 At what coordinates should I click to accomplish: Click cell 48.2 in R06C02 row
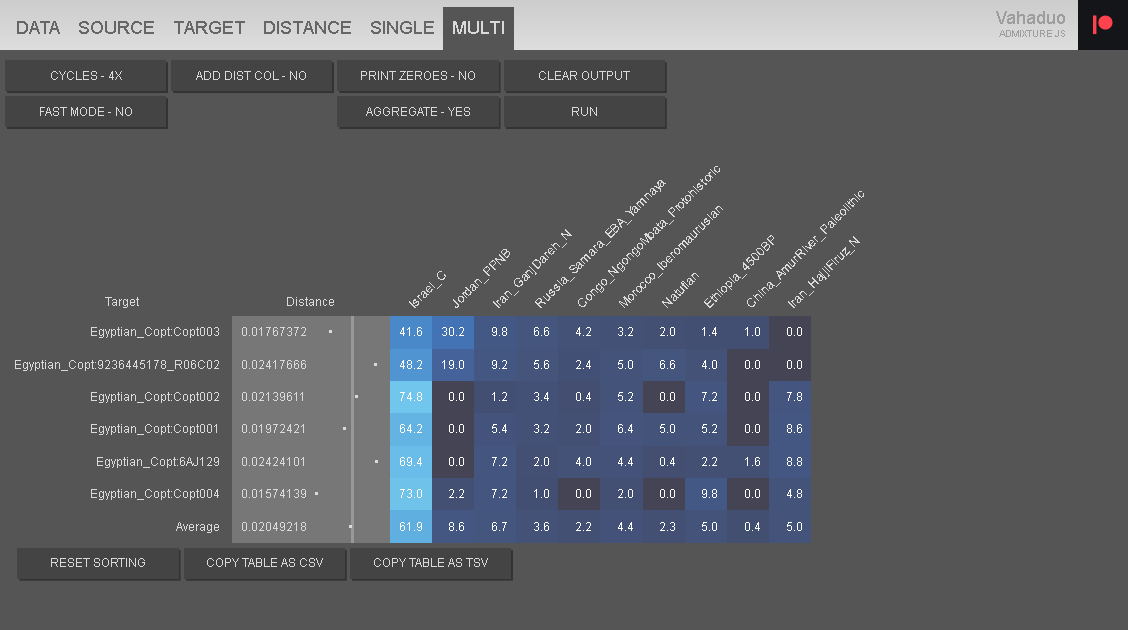click(x=411, y=365)
